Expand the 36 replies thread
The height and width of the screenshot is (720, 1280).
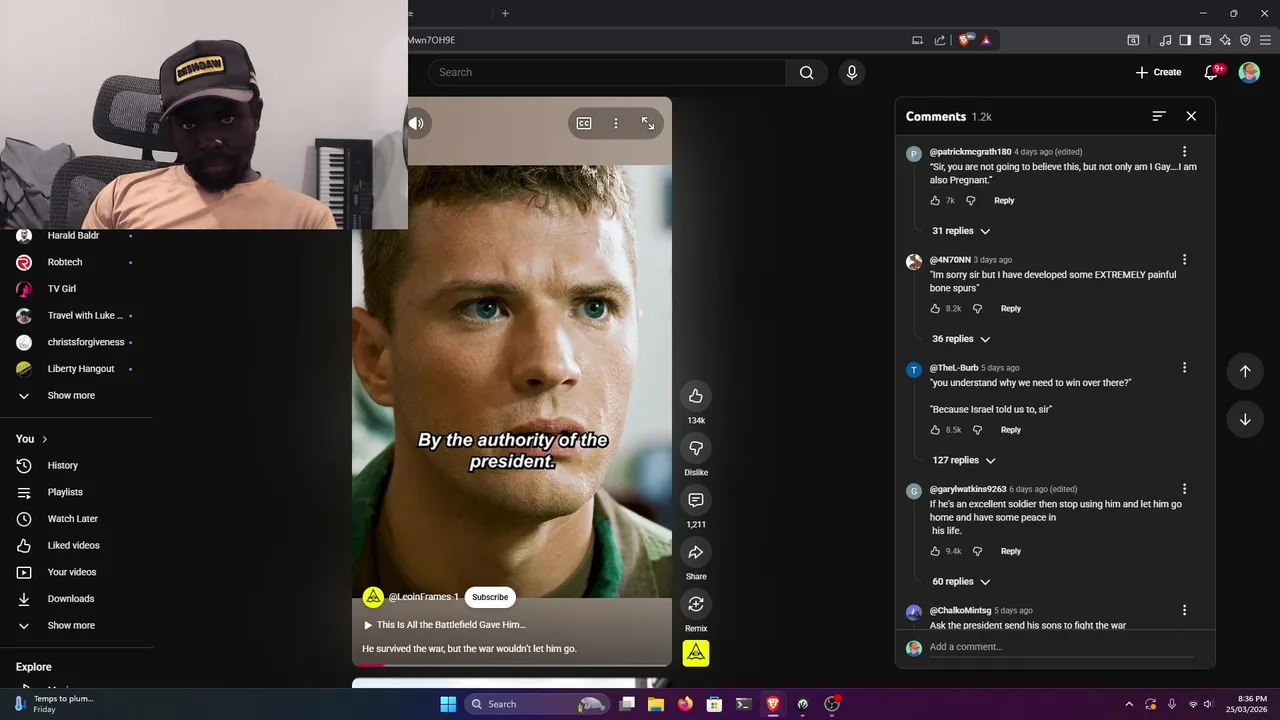pos(961,339)
